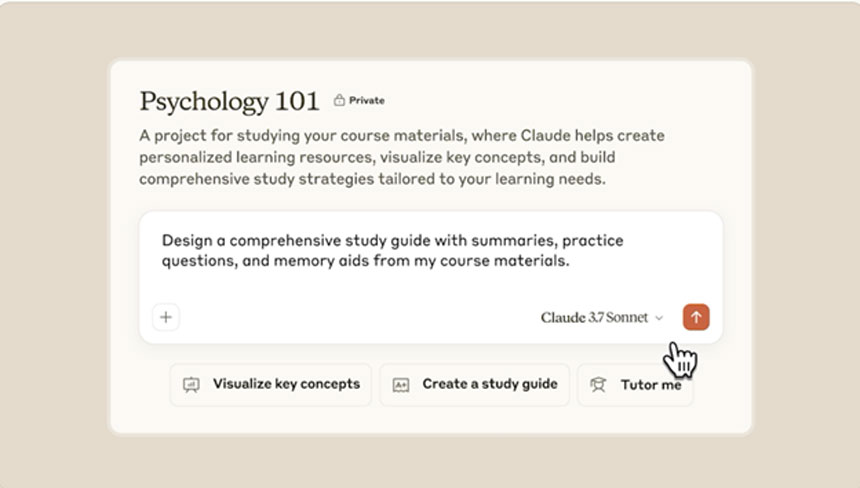
Task: Click the Private visibility label
Action: (367, 100)
